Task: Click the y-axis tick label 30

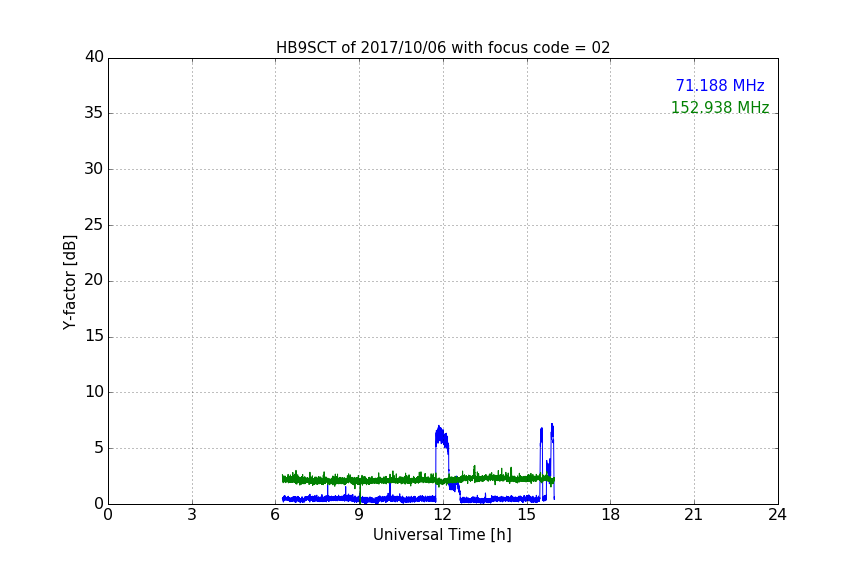Action: (x=94, y=169)
